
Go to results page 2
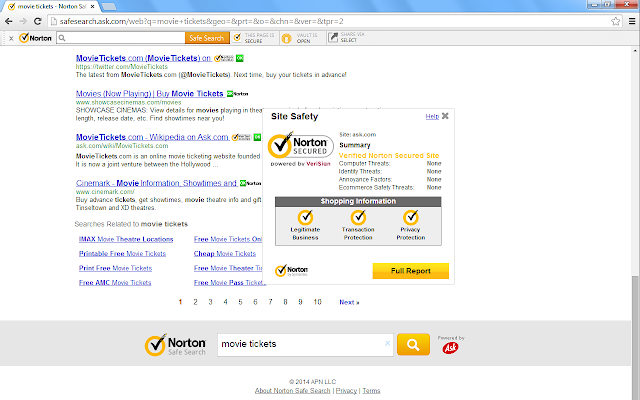click(195, 302)
